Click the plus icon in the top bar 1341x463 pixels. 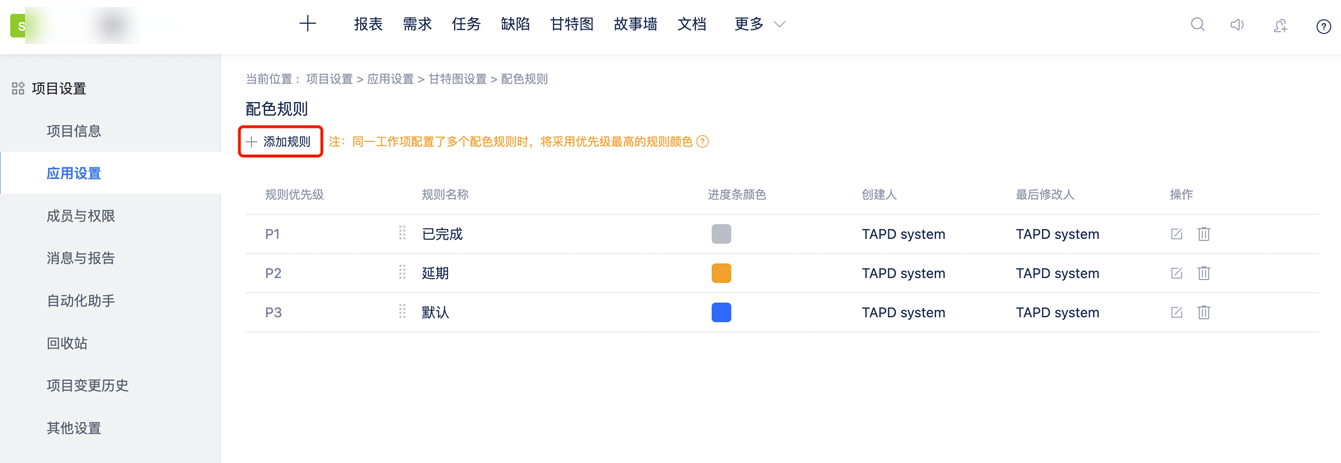tap(308, 24)
